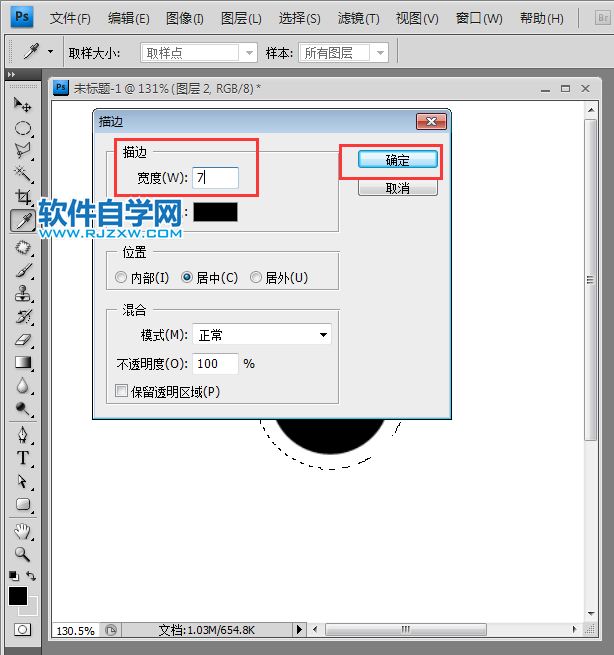Open the 选择(S) menu
Screen dimensions: 614x655
[299, 18]
